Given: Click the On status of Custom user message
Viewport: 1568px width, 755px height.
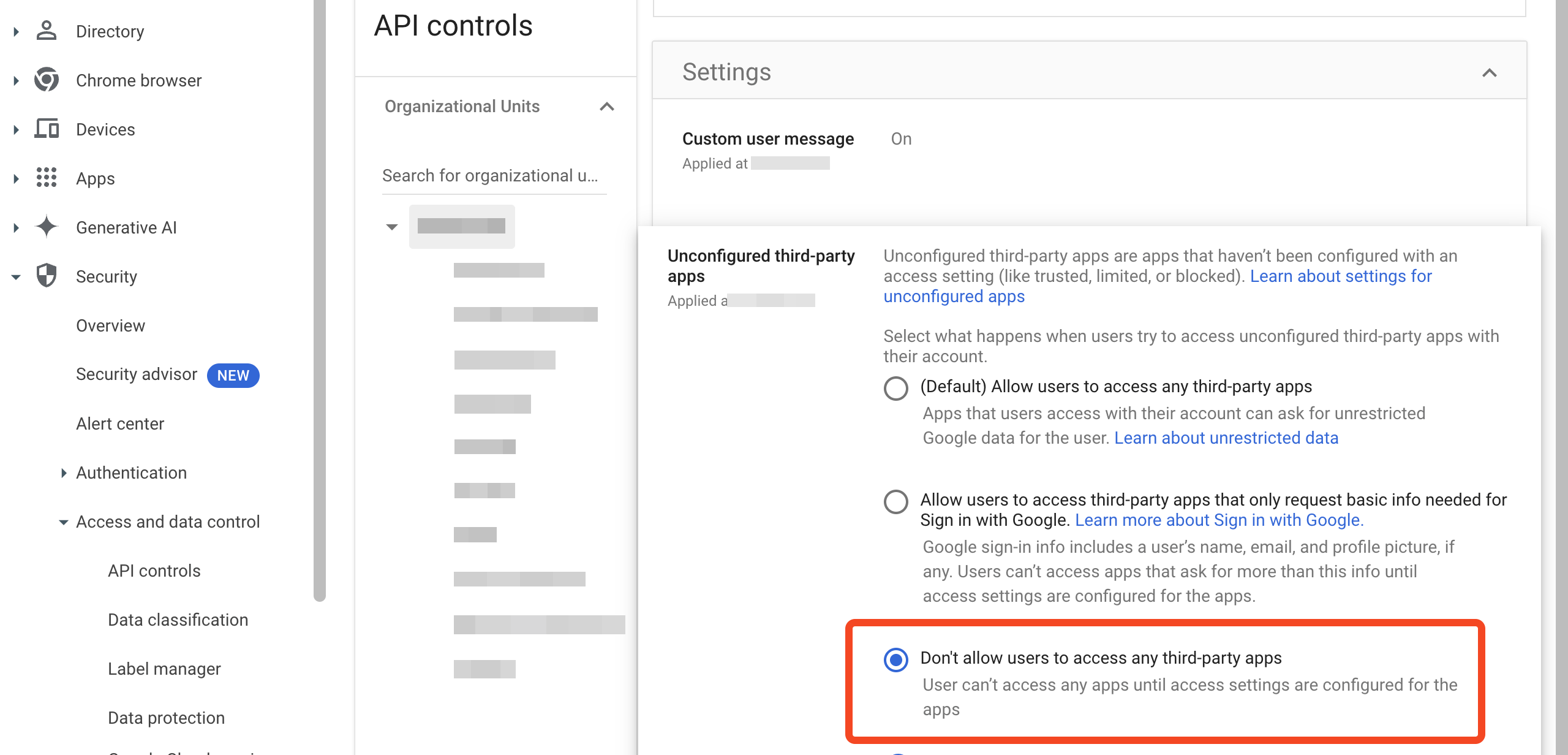Looking at the screenshot, I should 901,139.
